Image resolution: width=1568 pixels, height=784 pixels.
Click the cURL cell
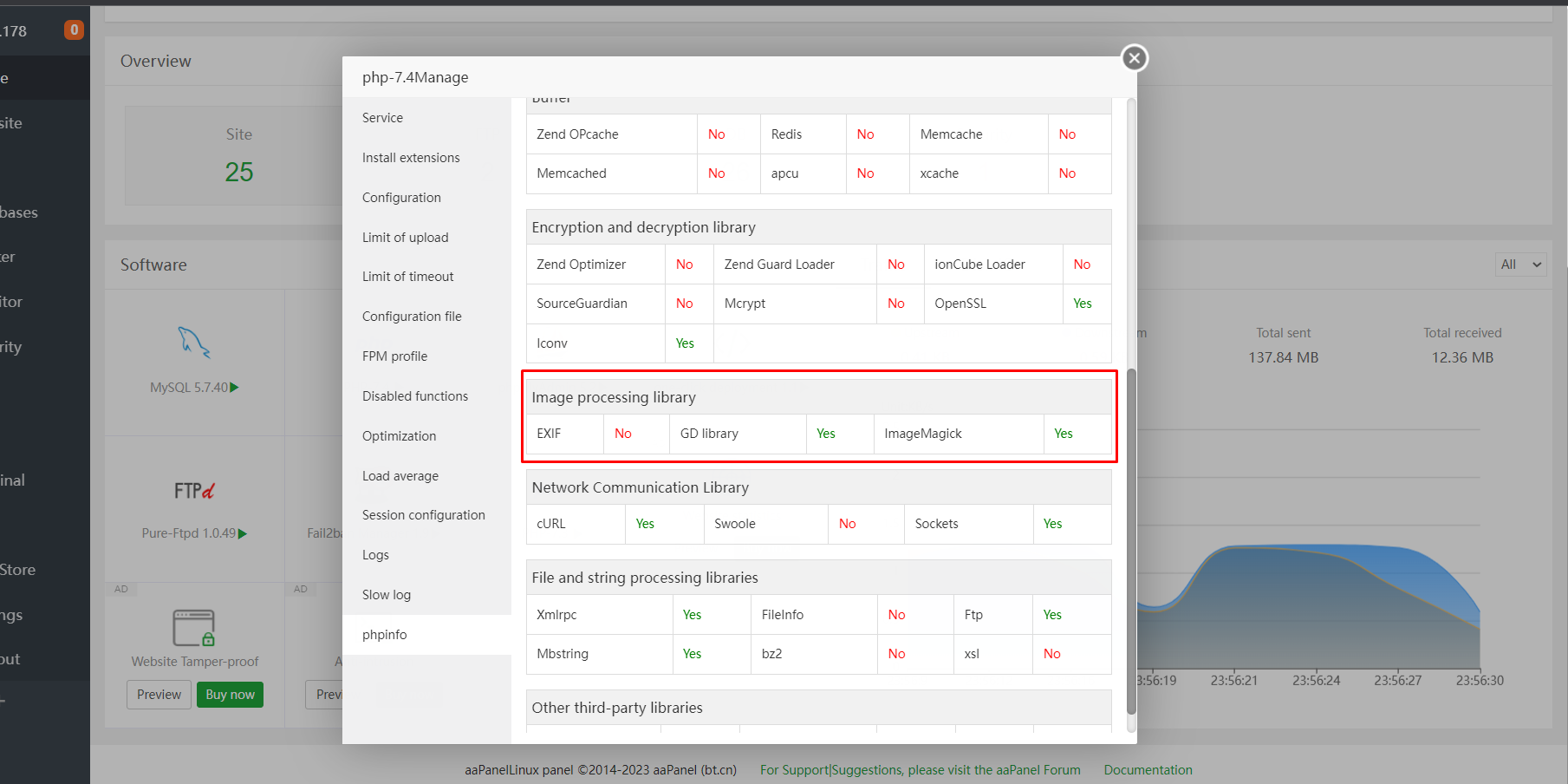pyautogui.click(x=576, y=524)
